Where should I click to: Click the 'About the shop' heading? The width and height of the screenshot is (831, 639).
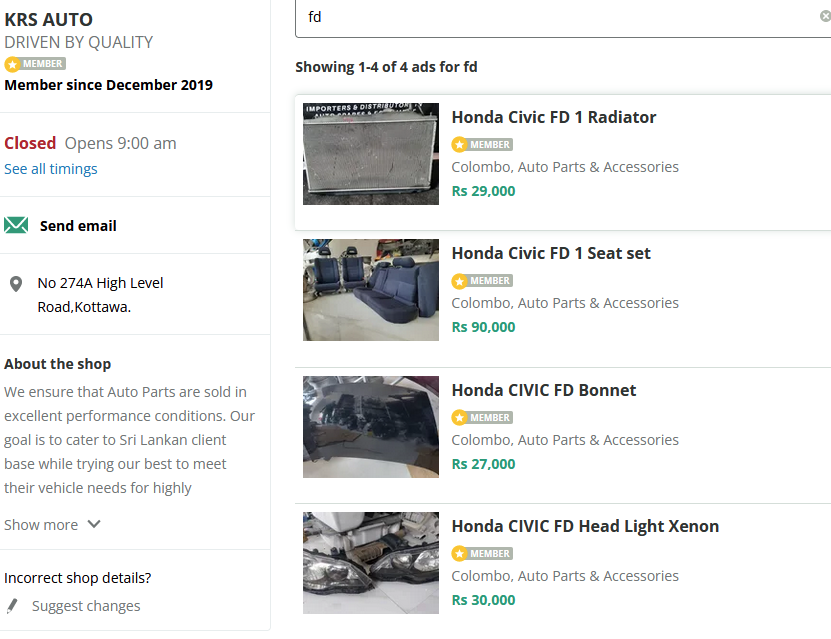(58, 364)
